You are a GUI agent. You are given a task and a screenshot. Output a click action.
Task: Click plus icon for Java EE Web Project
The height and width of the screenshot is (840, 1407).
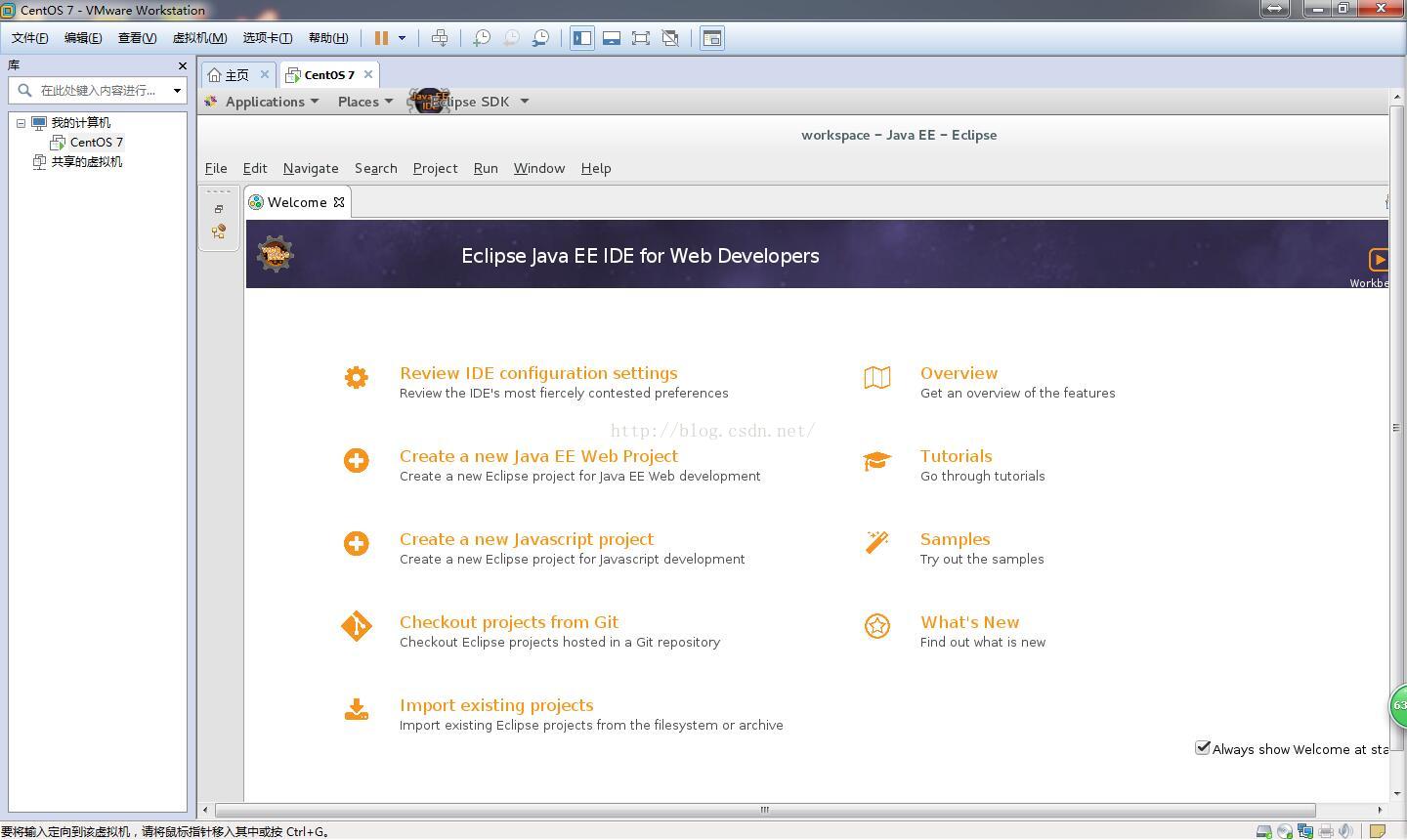(x=357, y=460)
